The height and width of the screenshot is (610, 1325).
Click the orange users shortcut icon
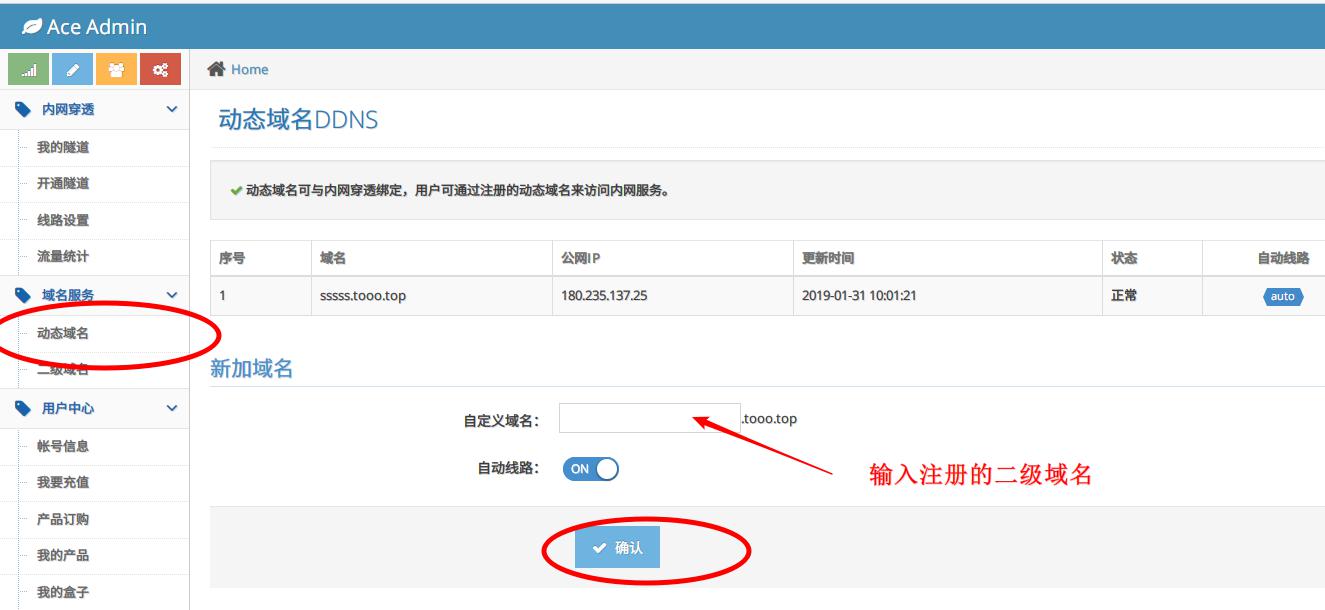tap(116, 70)
